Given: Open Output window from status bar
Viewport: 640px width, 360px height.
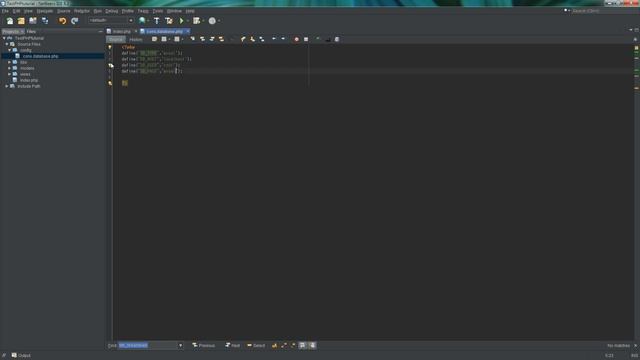Looking at the screenshot, I should (x=21, y=356).
